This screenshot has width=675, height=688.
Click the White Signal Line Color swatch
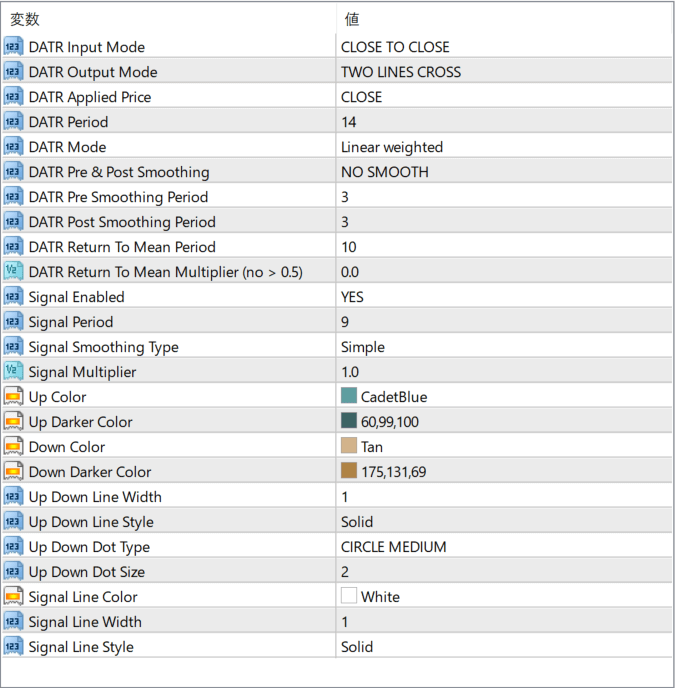click(349, 597)
